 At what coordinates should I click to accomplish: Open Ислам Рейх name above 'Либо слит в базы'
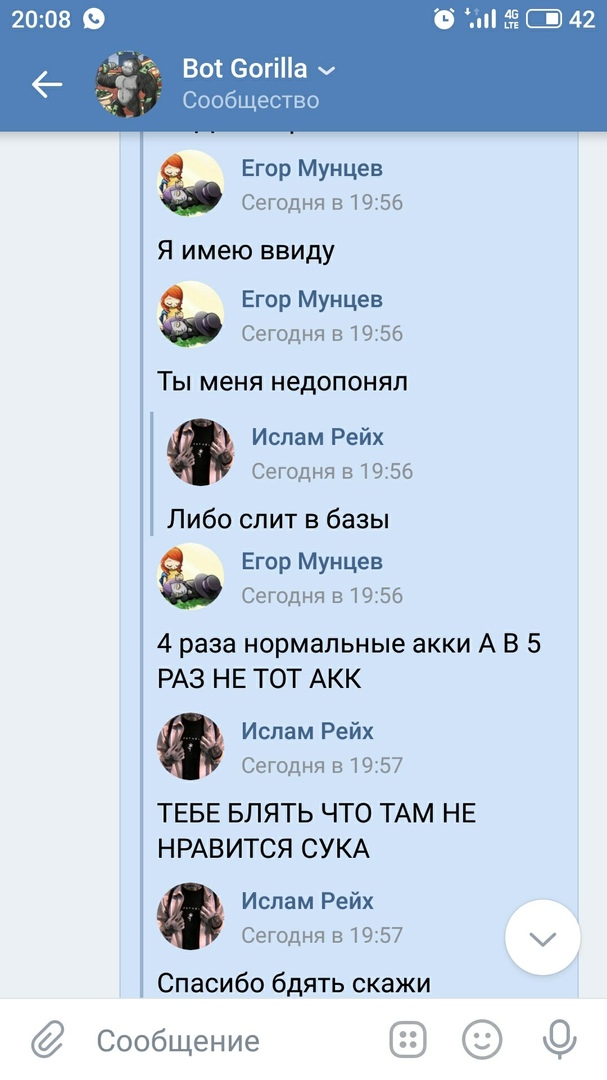click(x=317, y=437)
